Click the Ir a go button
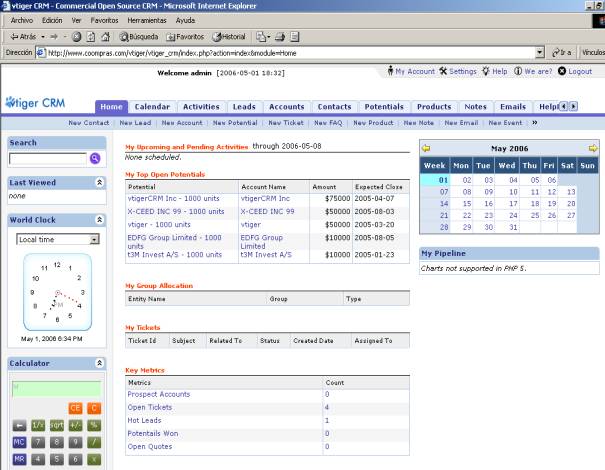This screenshot has width=605, height=470. coord(562,52)
